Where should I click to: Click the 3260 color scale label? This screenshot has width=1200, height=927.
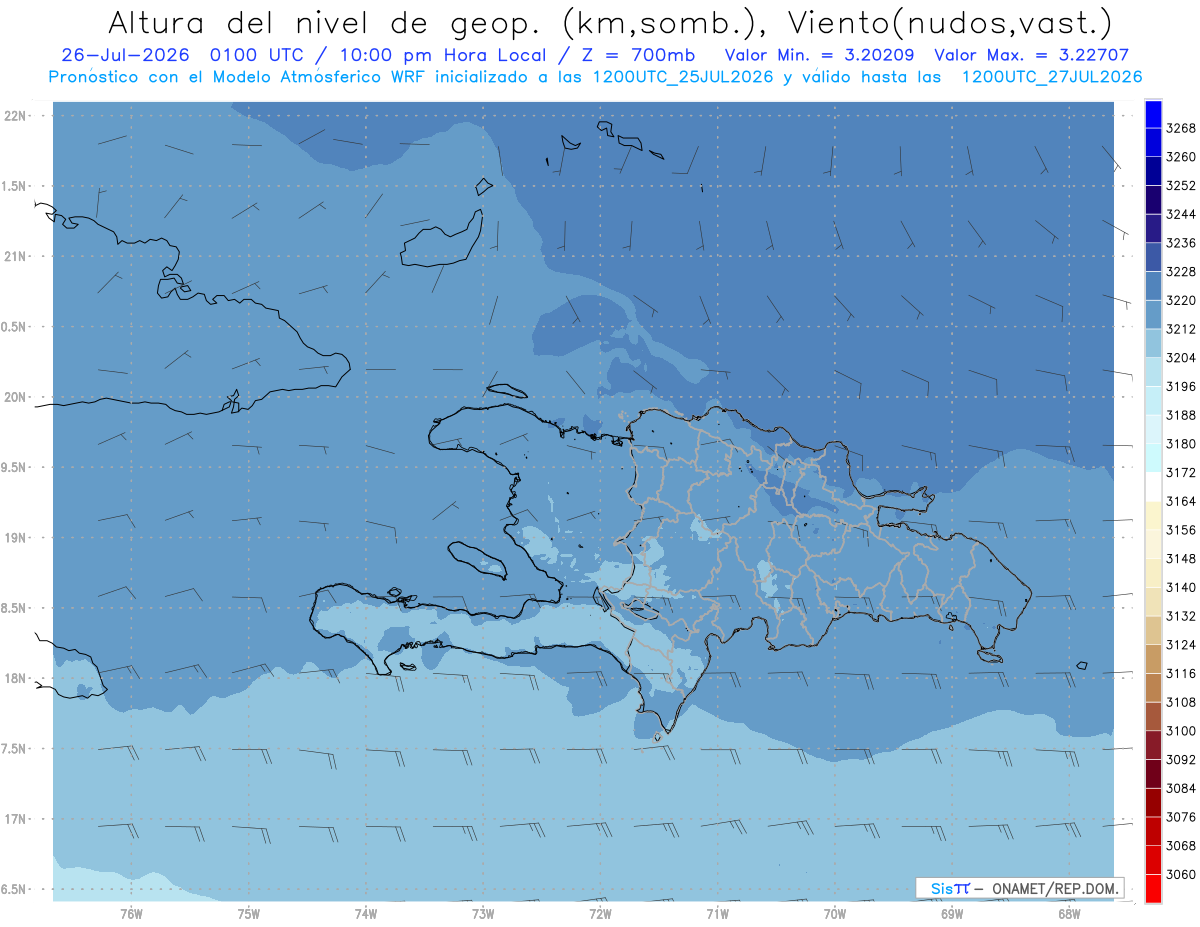click(1181, 157)
